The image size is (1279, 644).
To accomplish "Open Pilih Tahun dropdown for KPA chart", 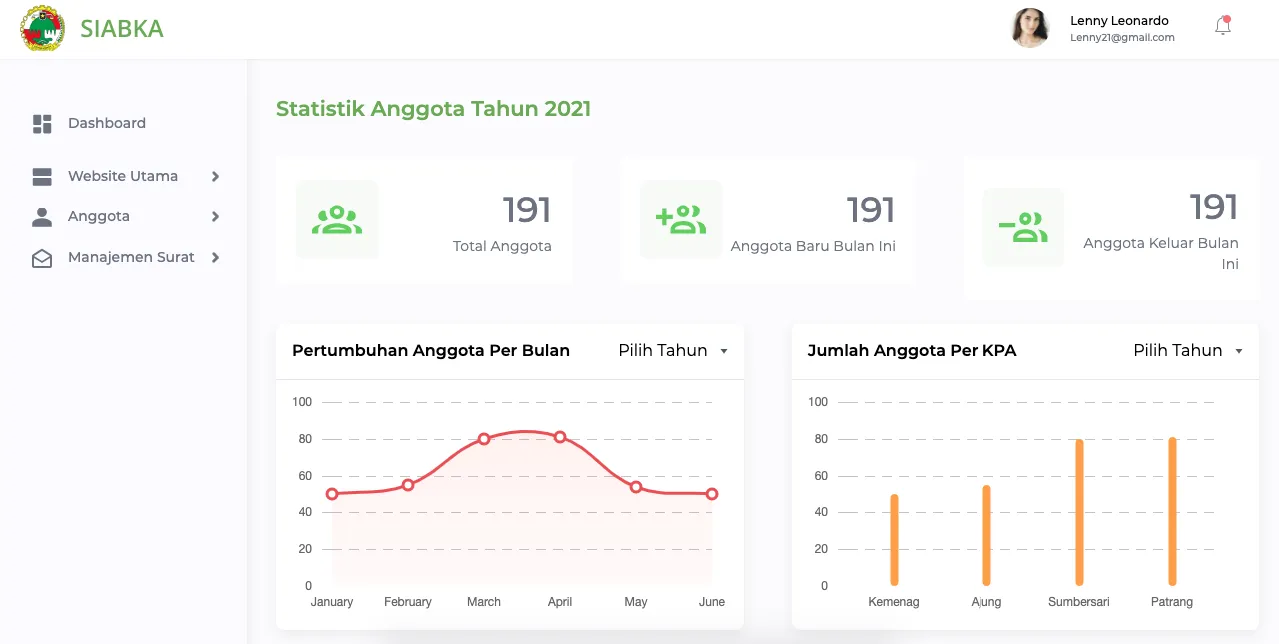I will 1188,351.
